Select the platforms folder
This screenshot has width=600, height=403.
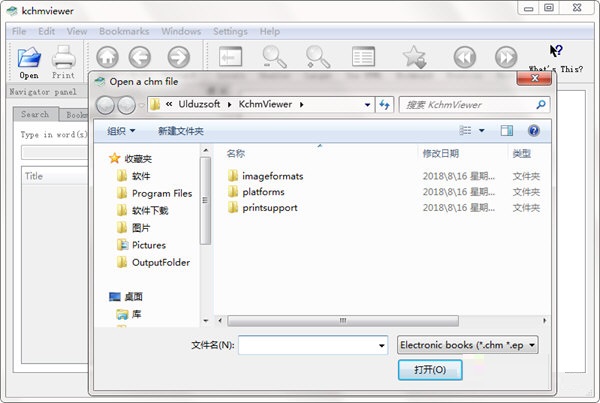(256, 192)
